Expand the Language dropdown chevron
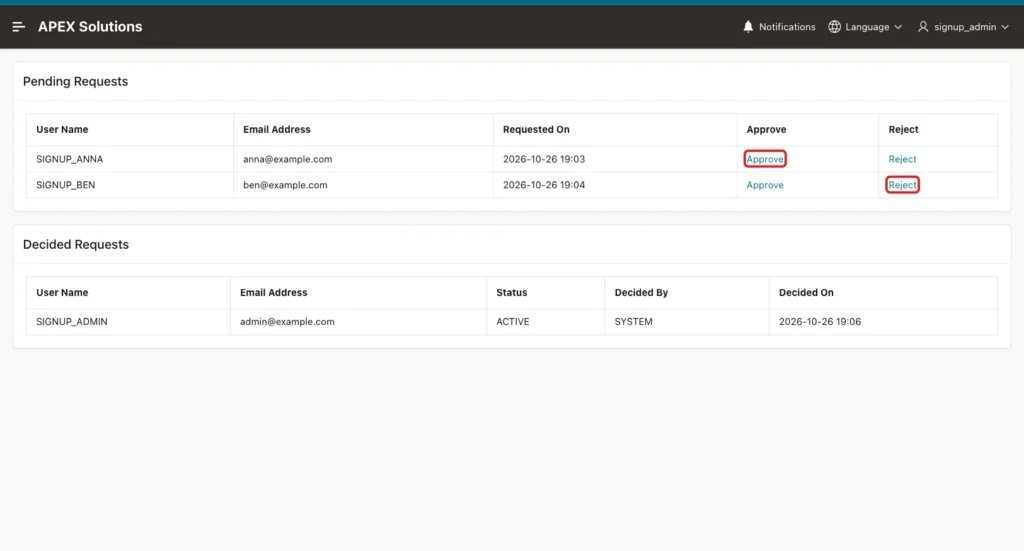The height and width of the screenshot is (551, 1024). point(898,27)
